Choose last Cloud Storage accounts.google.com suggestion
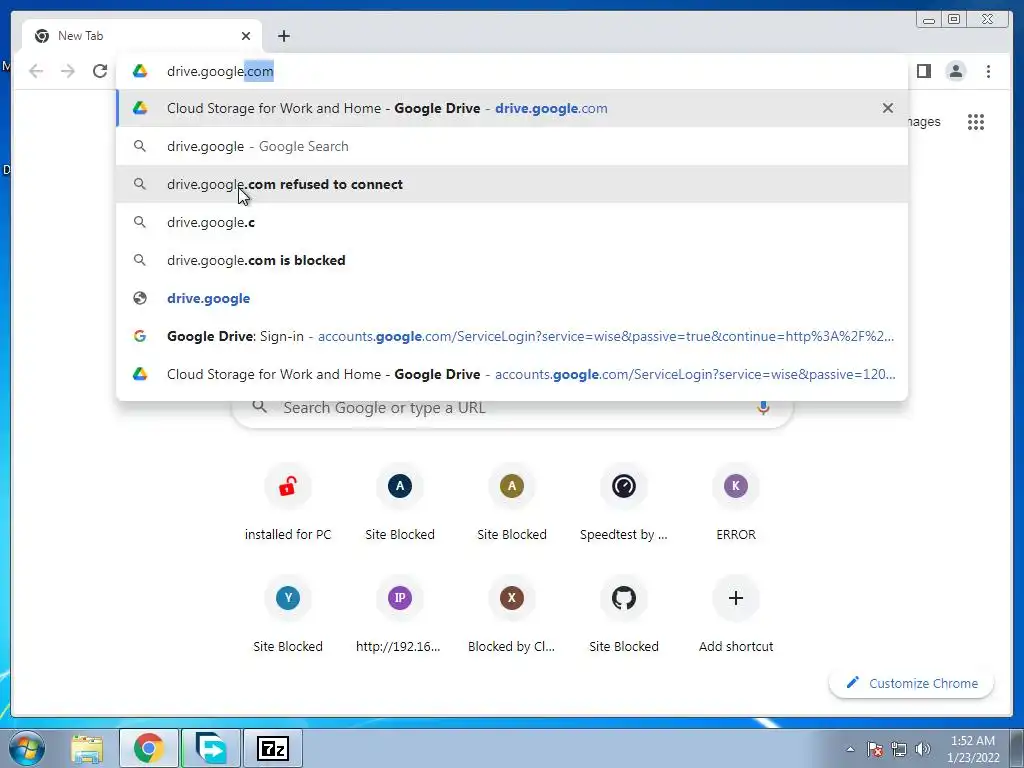This screenshot has width=1024, height=768. point(512,374)
